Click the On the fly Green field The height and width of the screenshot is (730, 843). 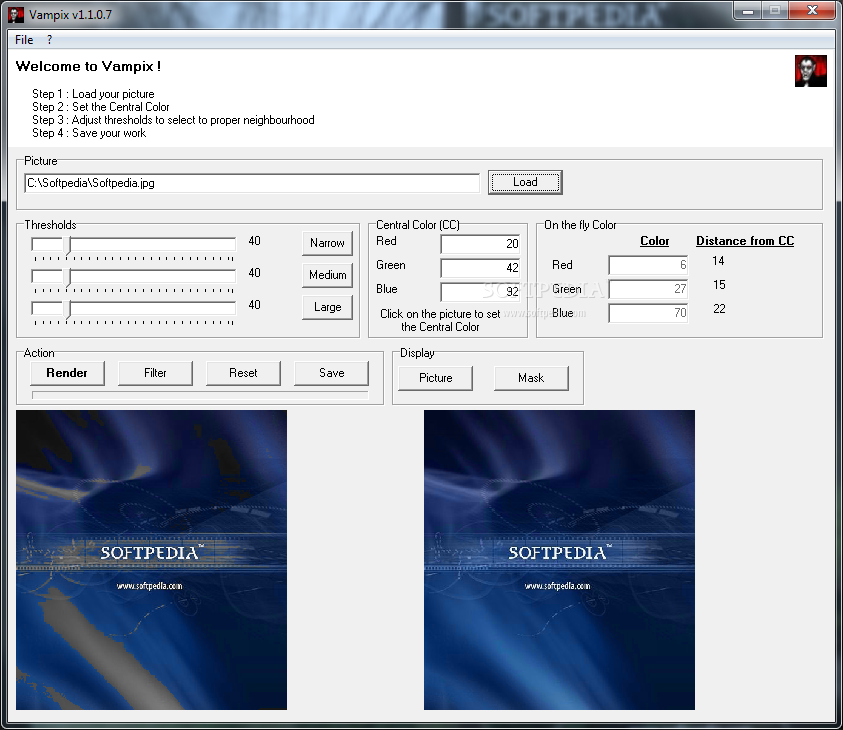(648, 289)
